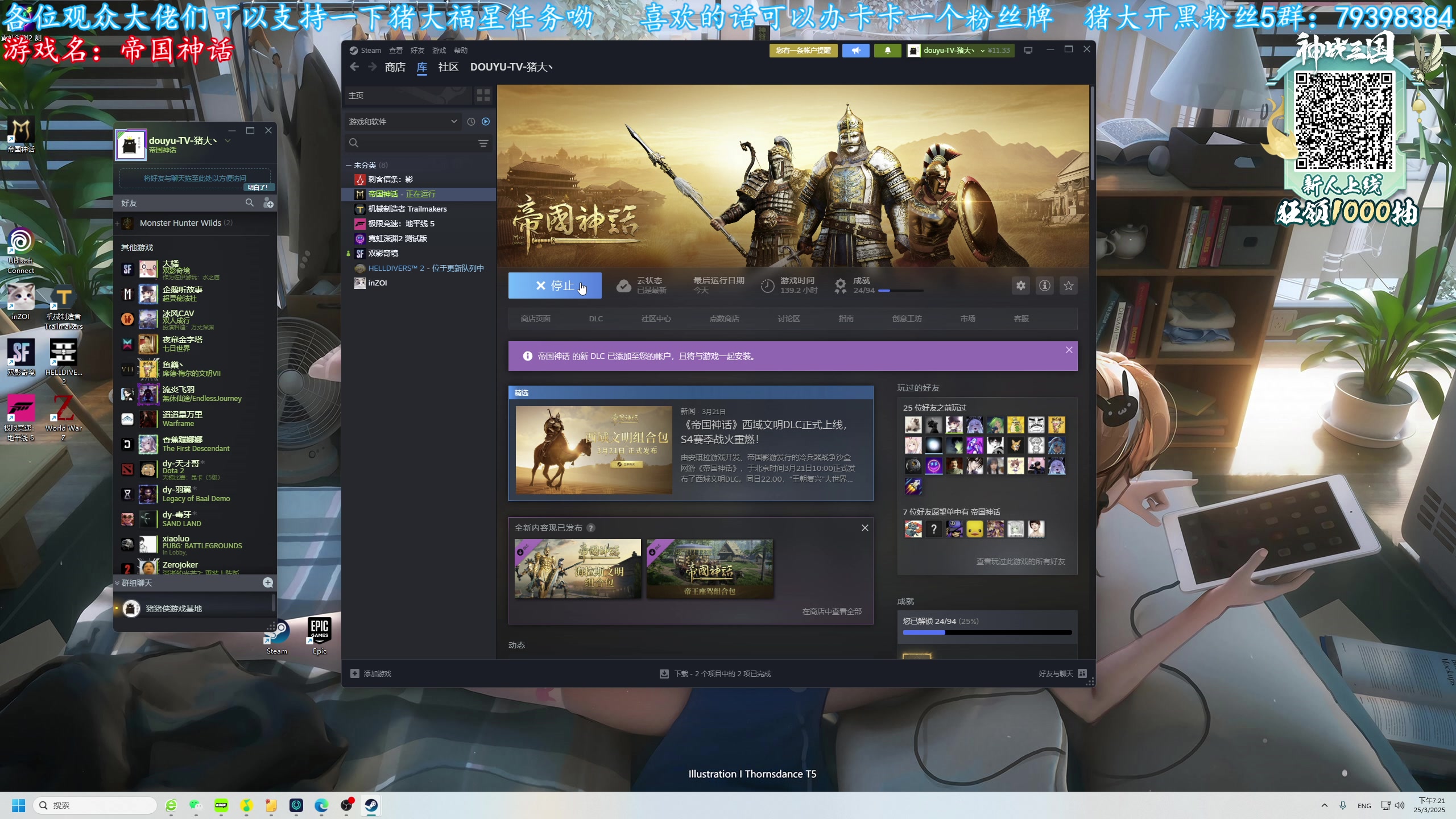Click 明白了! in friends tip

[258, 187]
